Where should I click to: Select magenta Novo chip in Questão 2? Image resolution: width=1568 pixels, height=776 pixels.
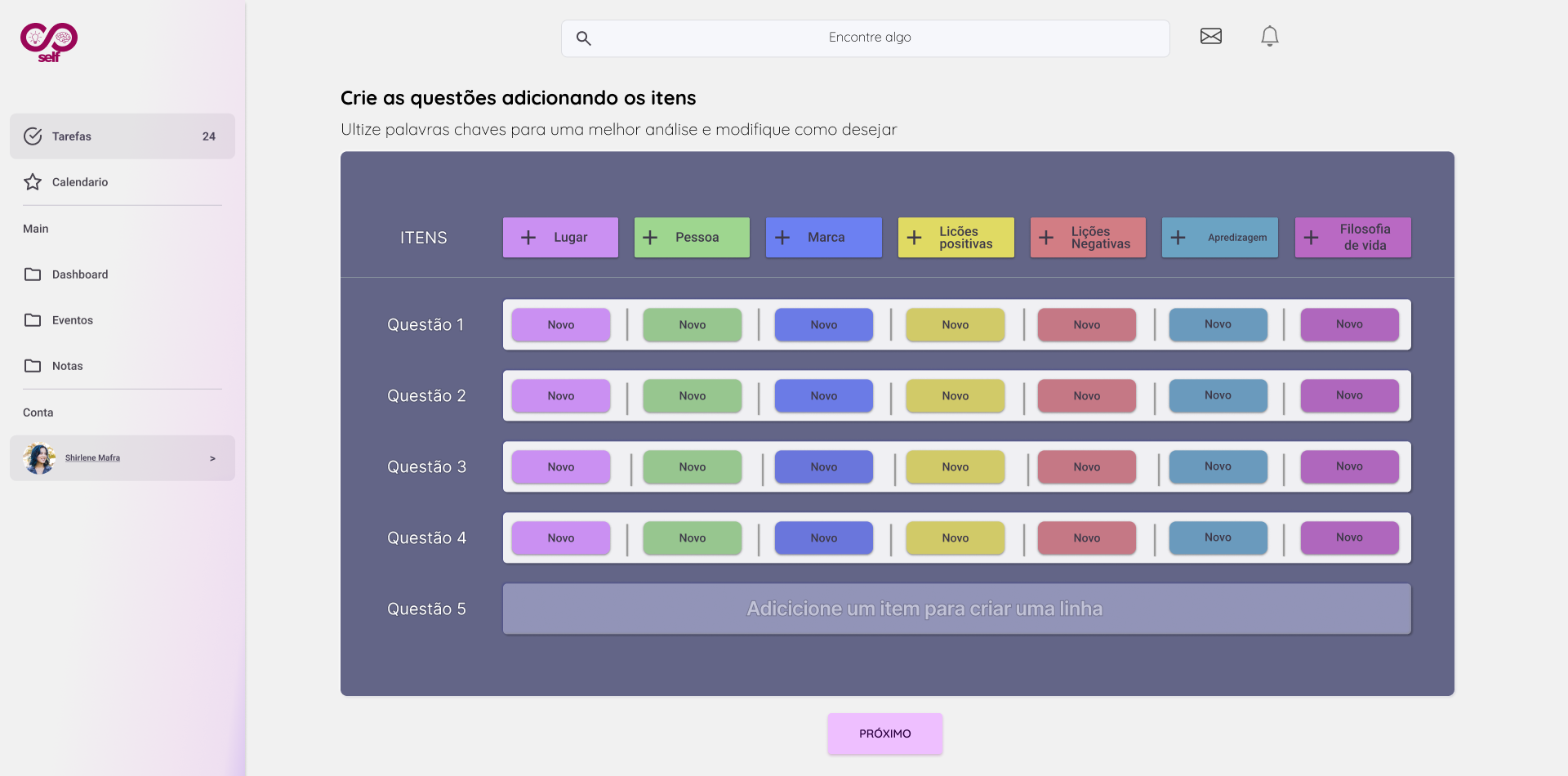[x=1350, y=395]
